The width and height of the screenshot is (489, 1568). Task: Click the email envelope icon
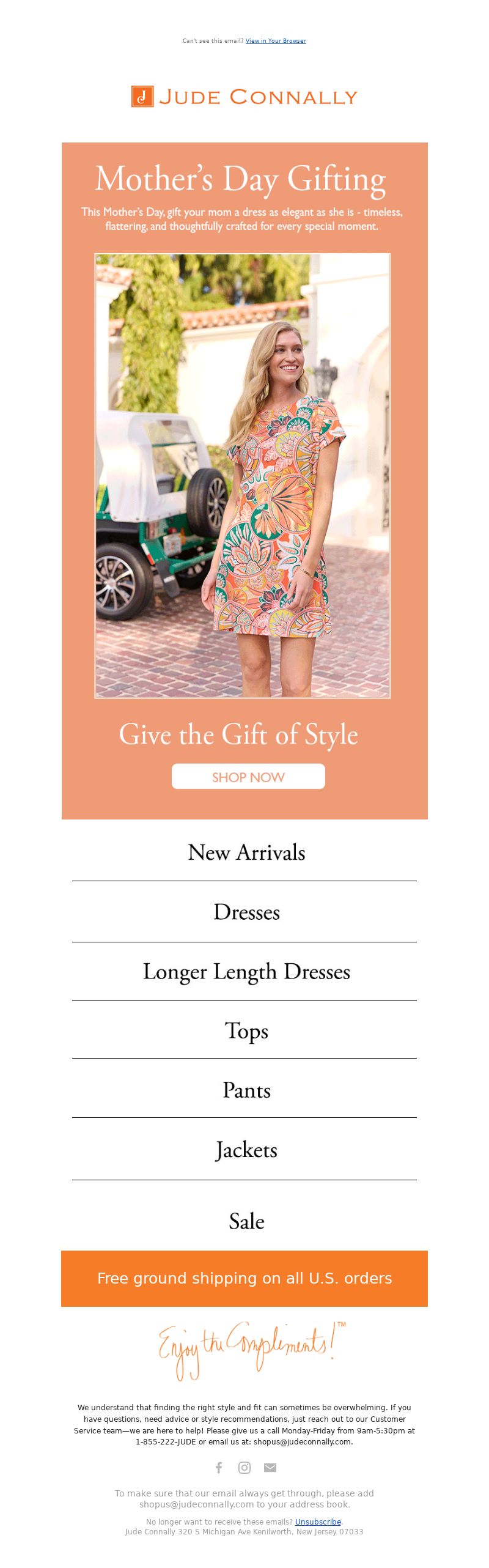pos(270,1467)
